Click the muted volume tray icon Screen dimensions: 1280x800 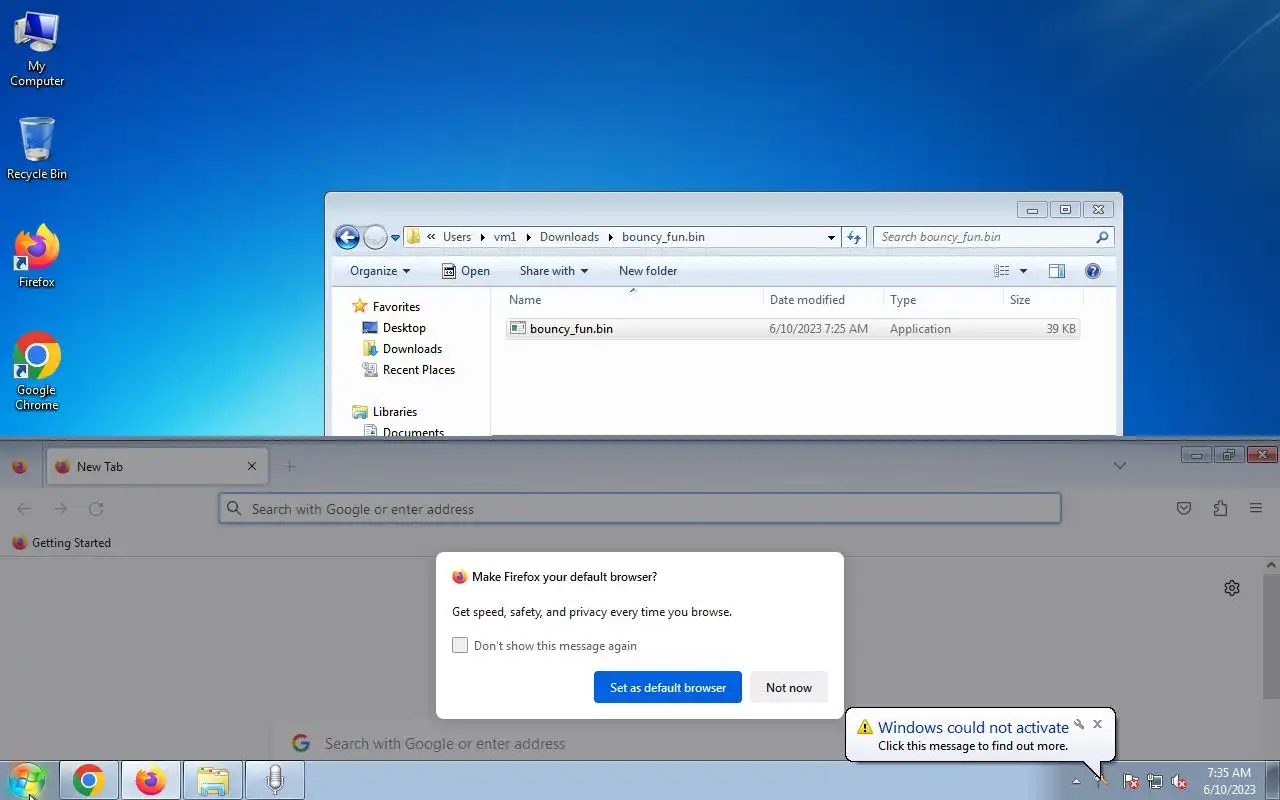[1179, 781]
